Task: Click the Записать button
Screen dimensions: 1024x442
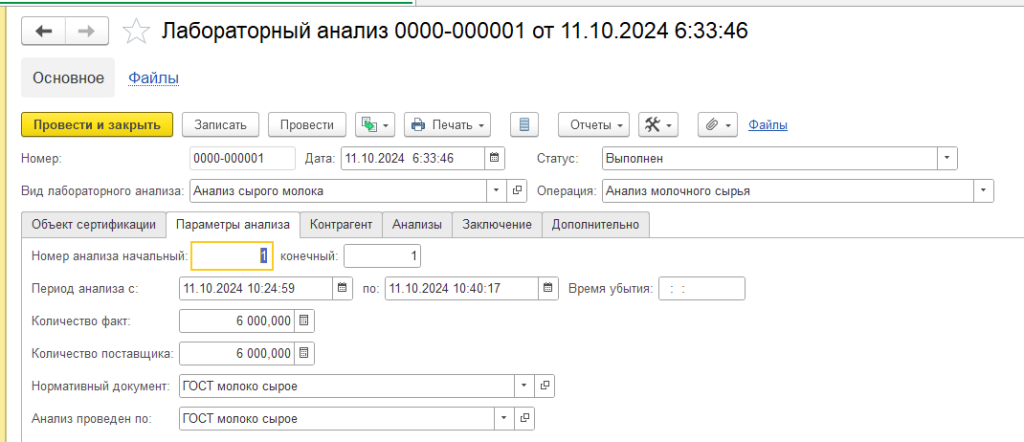Action: pos(221,125)
